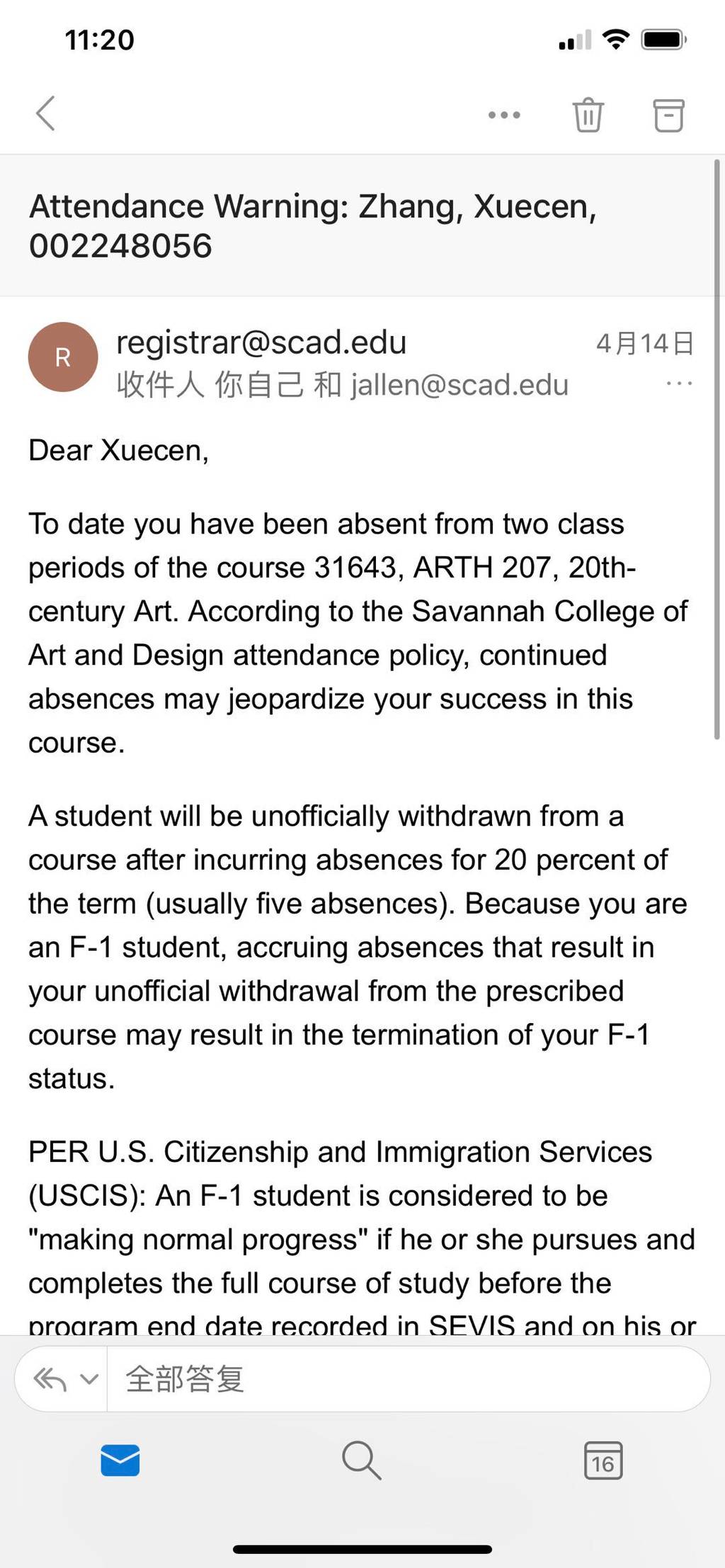Tap the sender avatar with letter R
Screen dimensions: 725x1568
[63, 357]
